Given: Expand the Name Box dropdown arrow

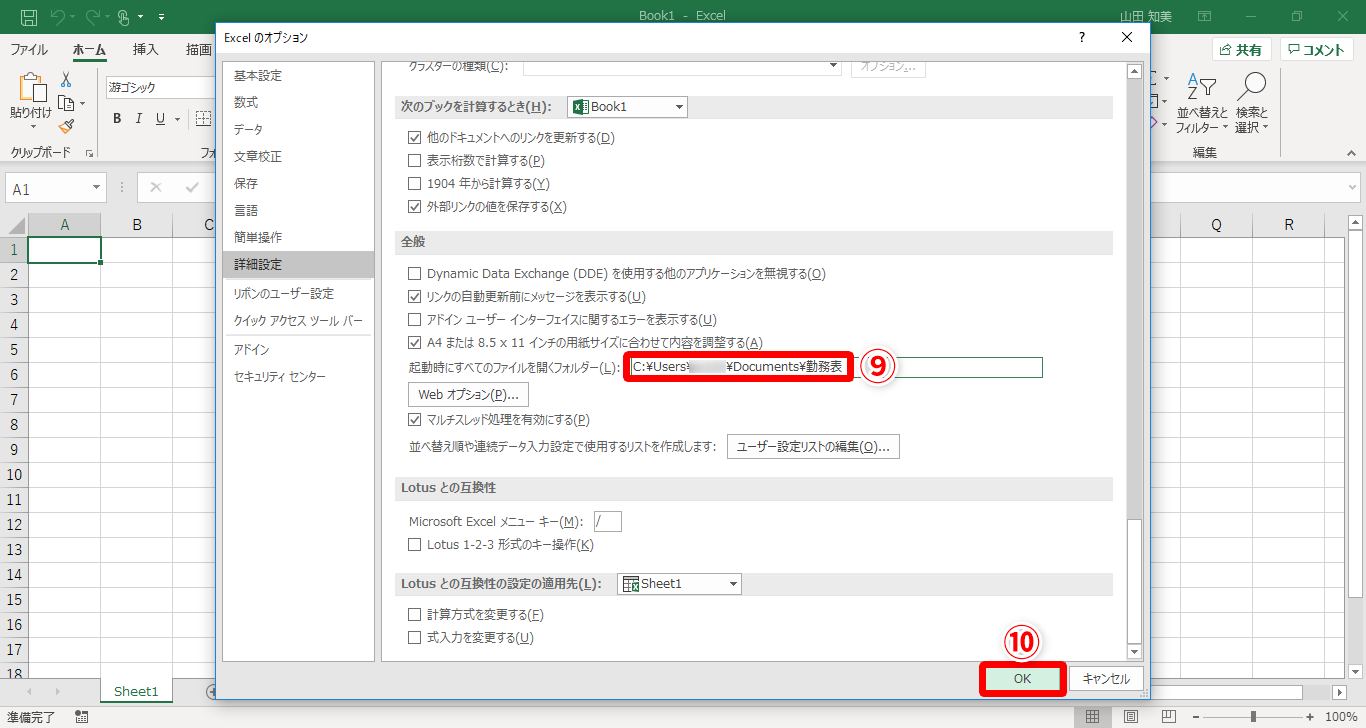Looking at the screenshot, I should 97,187.
